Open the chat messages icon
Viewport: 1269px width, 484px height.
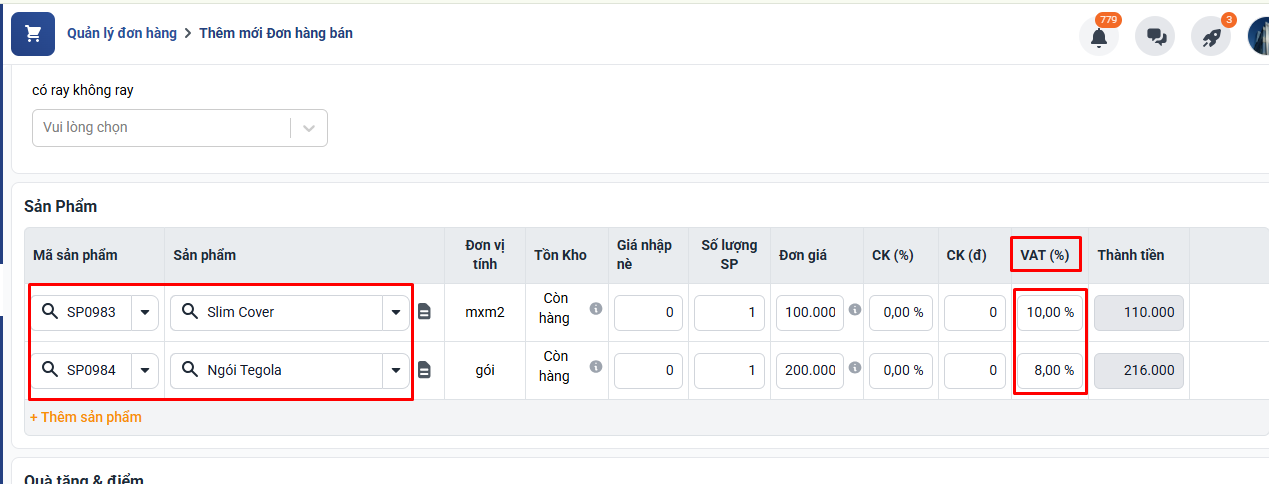(1156, 37)
